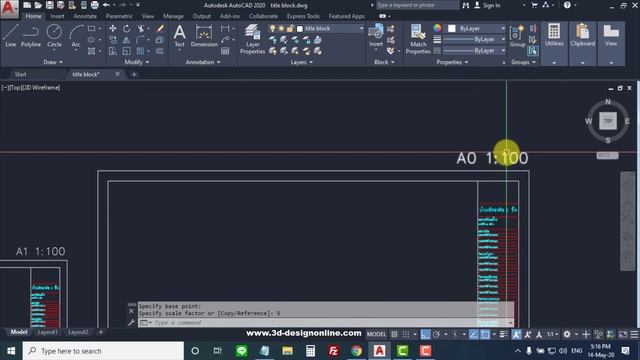Toggle layer on/off lightbulb for title block
640x360 pixels.
pos(273,29)
